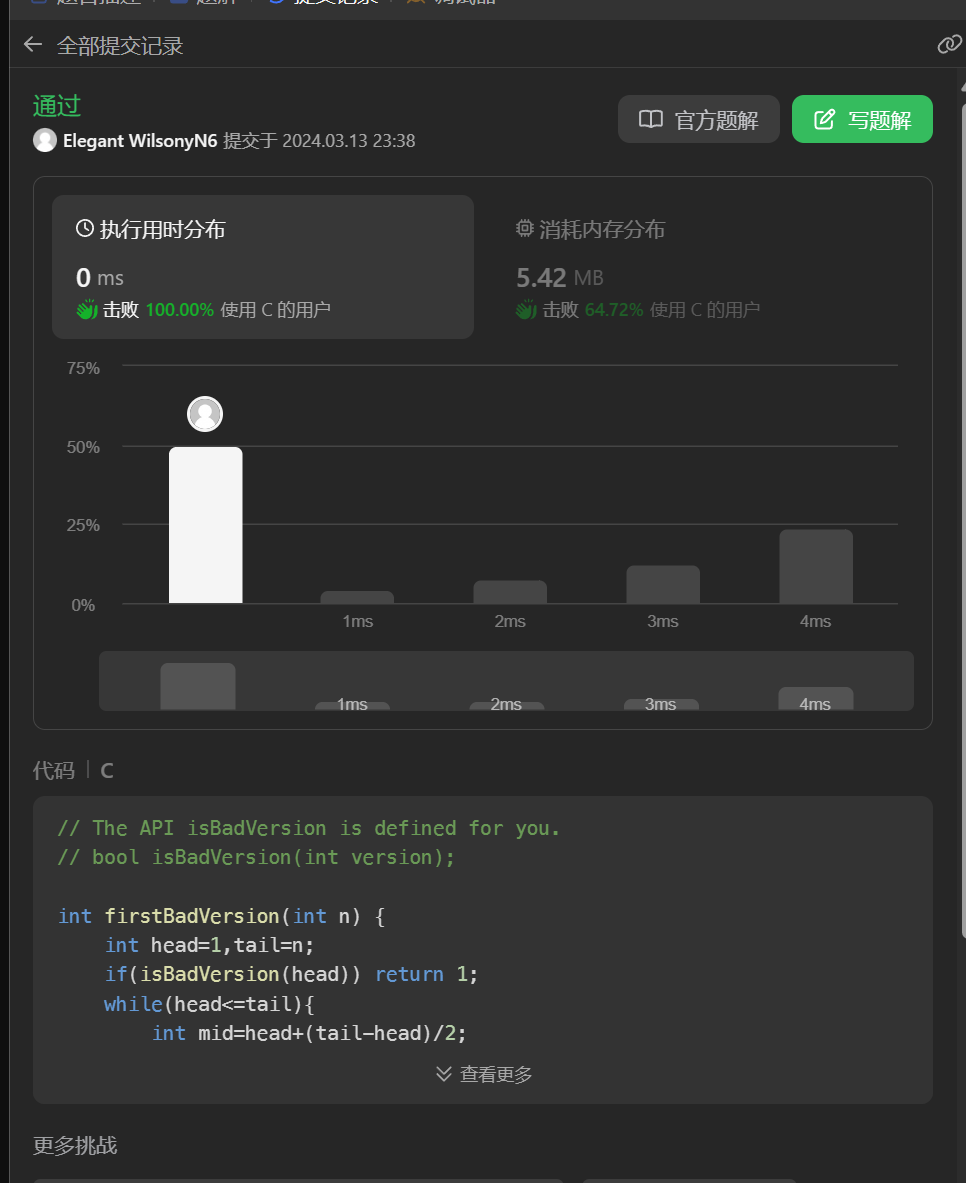Click the clapping hands icon under 0 ms
Image resolution: width=966 pixels, height=1183 pixels.
[x=86, y=310]
